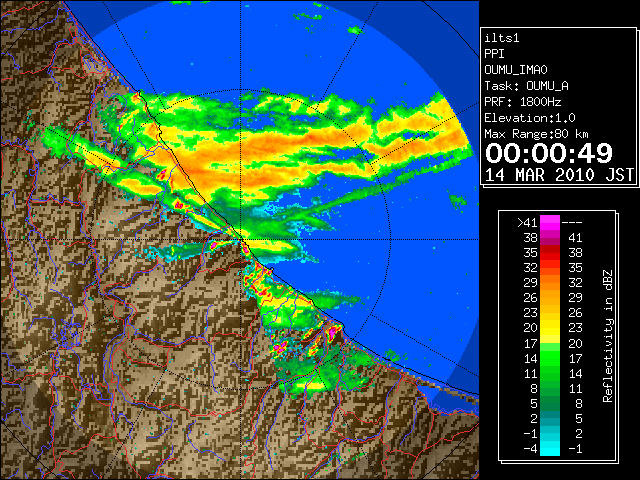
Task: Click the '5' value right of color bar
Action: point(578,418)
